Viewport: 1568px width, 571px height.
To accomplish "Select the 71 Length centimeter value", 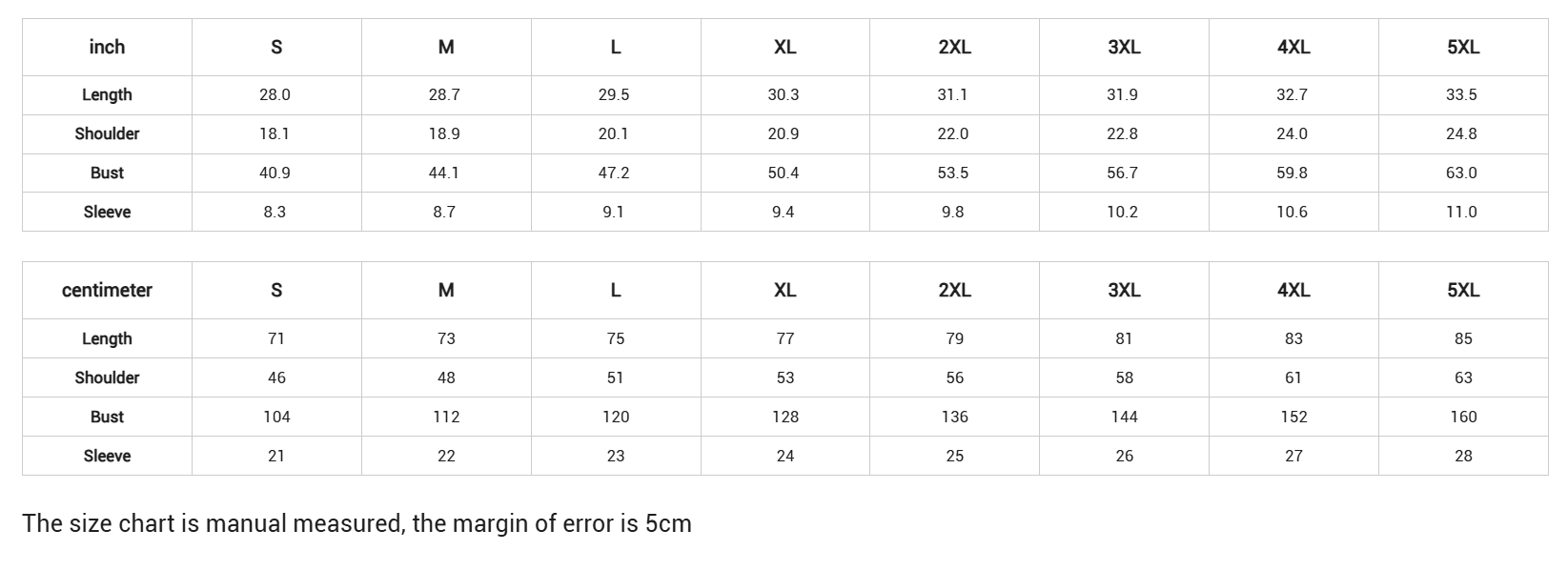I will [276, 338].
